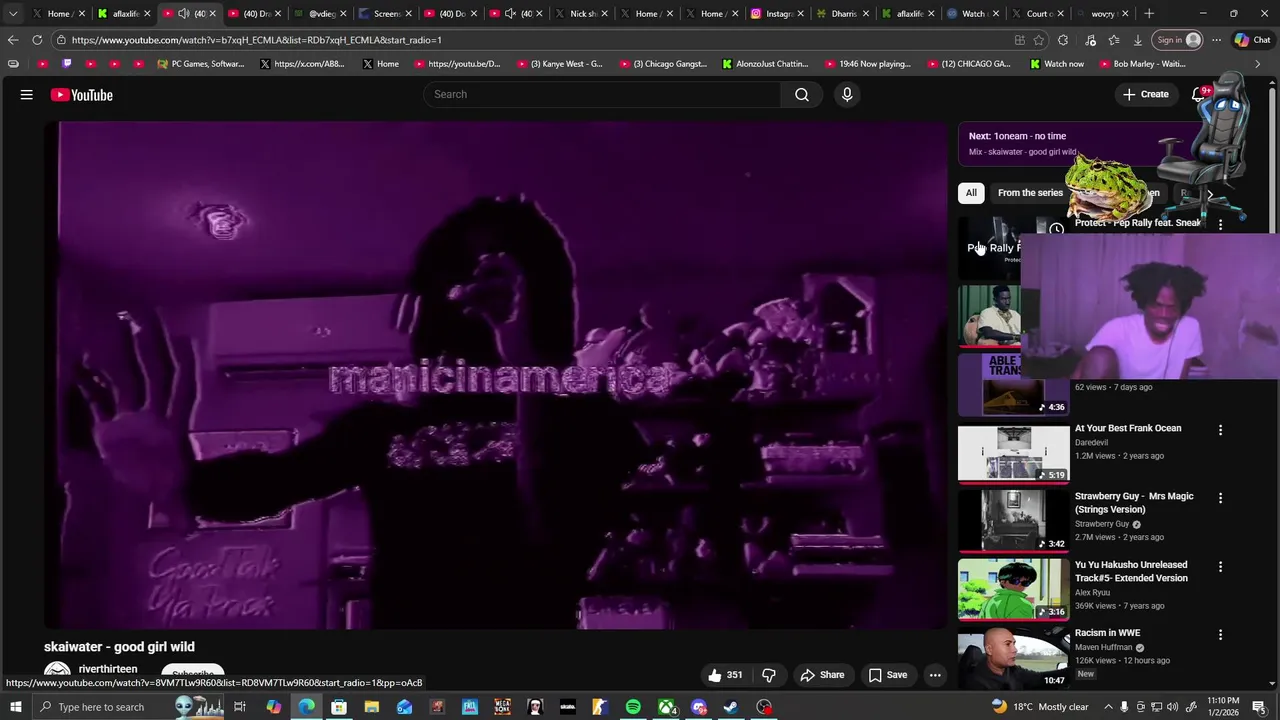Open the Copilot Chat button

coord(1254,40)
